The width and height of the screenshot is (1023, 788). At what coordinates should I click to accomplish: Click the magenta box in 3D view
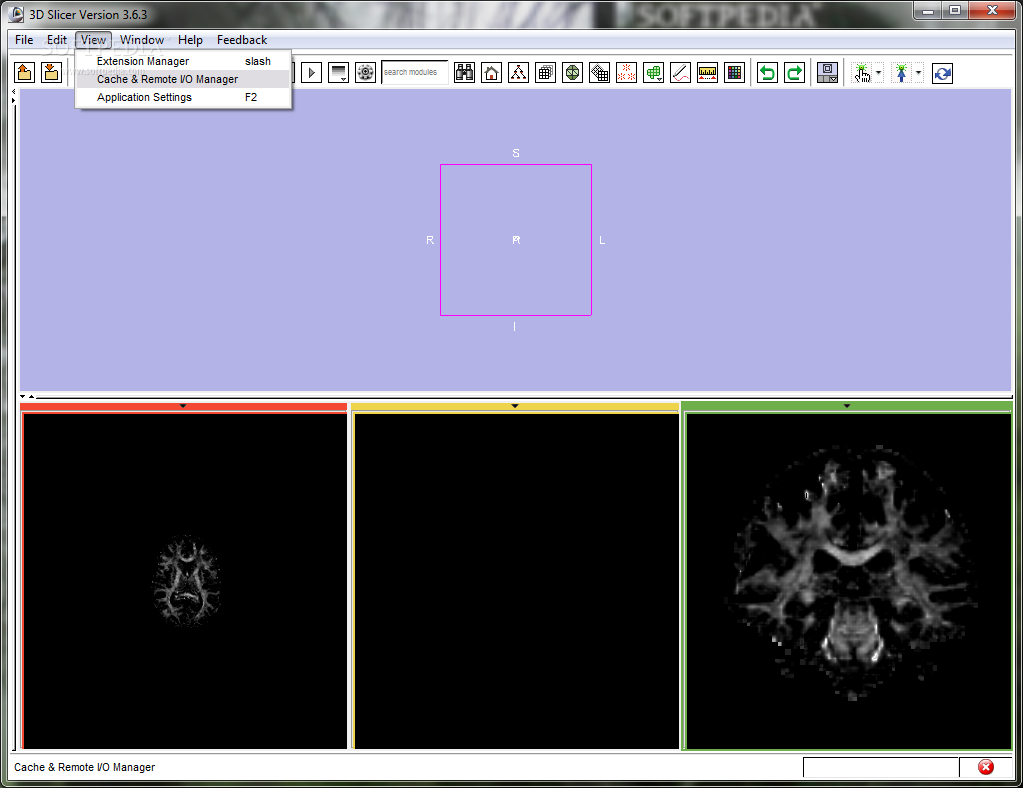[x=516, y=240]
